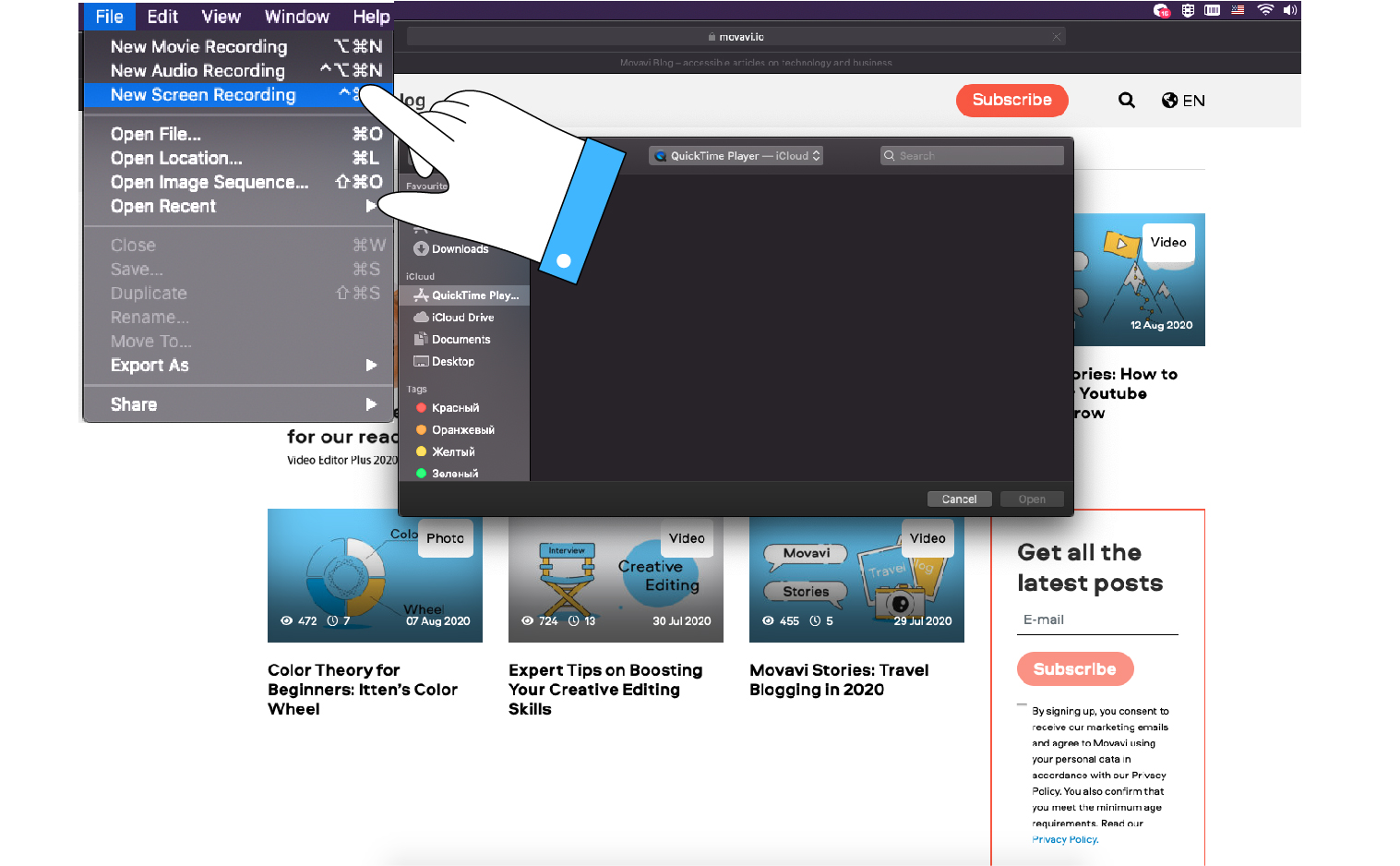Select New Screen Recording

pos(238,94)
